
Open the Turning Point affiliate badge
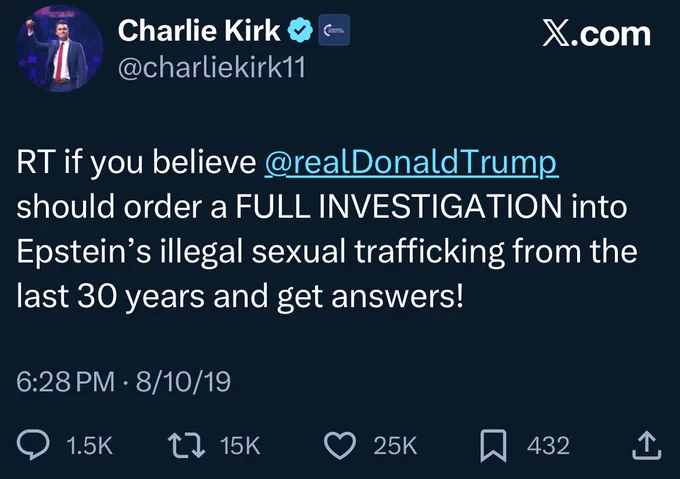click(334, 30)
